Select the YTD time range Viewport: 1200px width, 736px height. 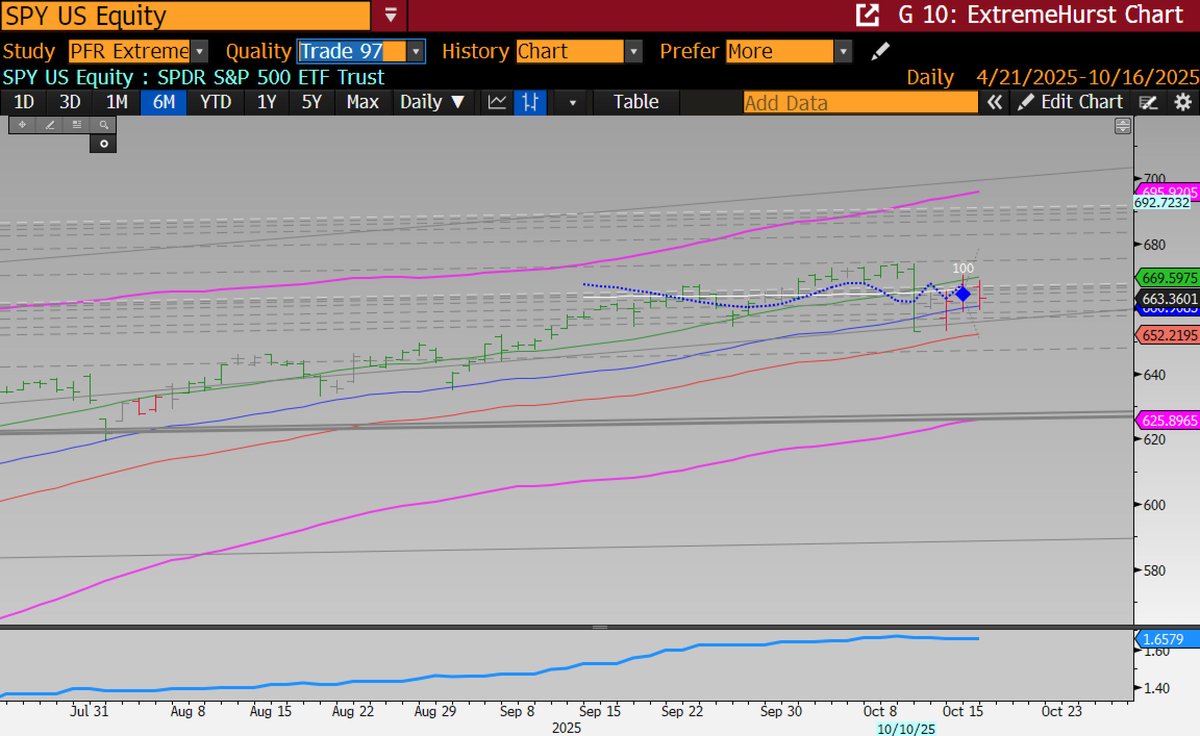tap(215, 101)
